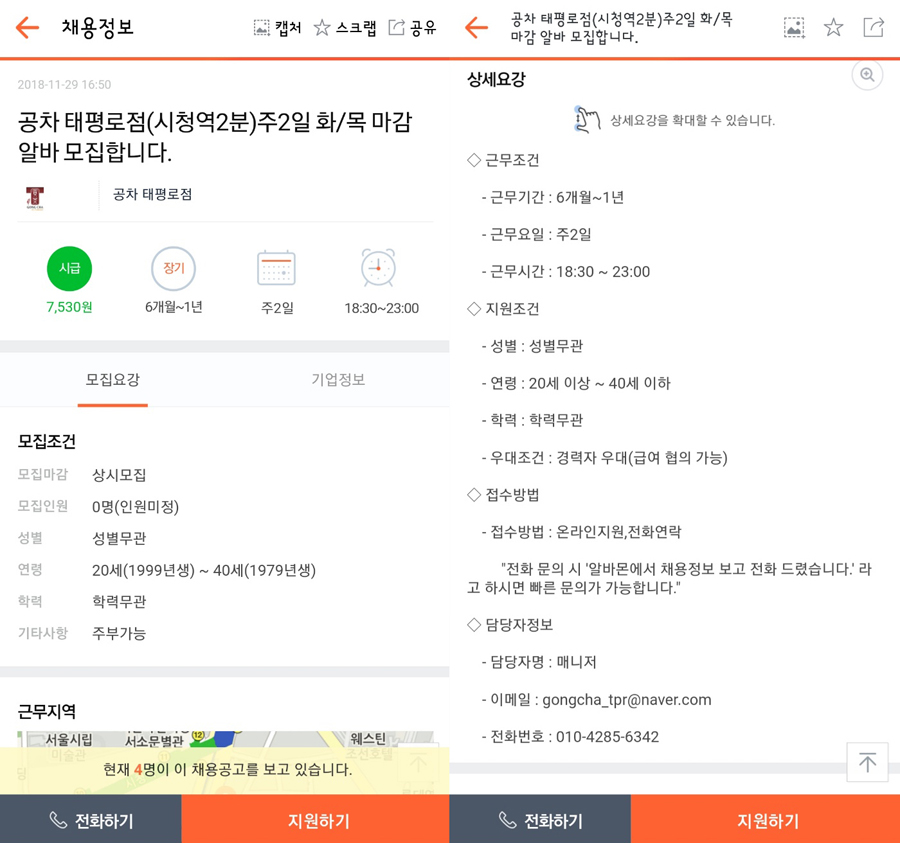Tap 연령 : 20세 이상 ~ 40세 이하 line
Screen dimensions: 900x843
tap(576, 383)
